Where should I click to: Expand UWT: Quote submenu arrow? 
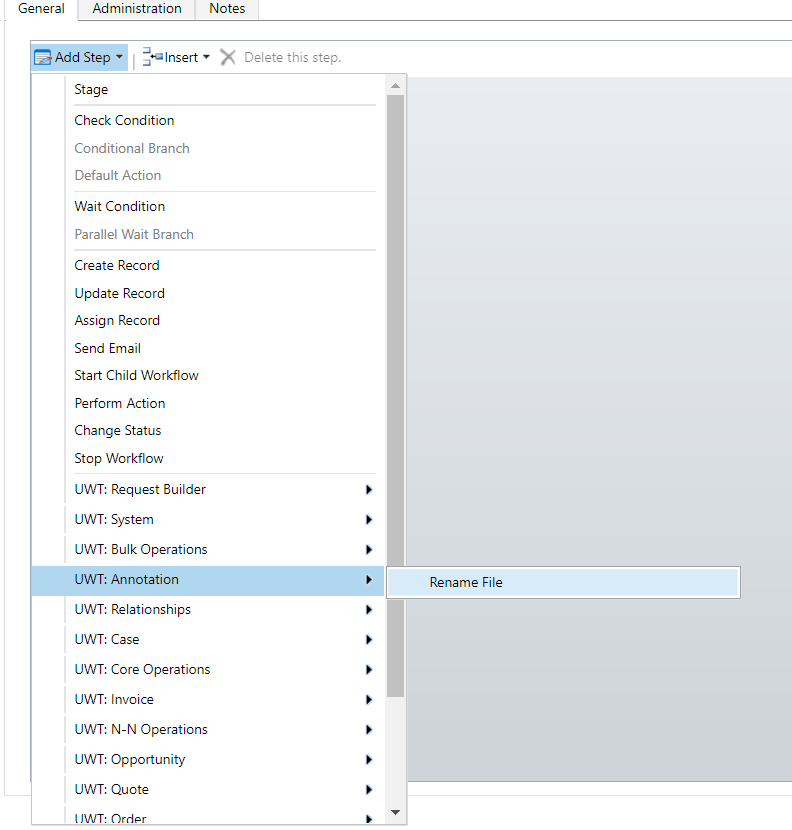point(369,790)
